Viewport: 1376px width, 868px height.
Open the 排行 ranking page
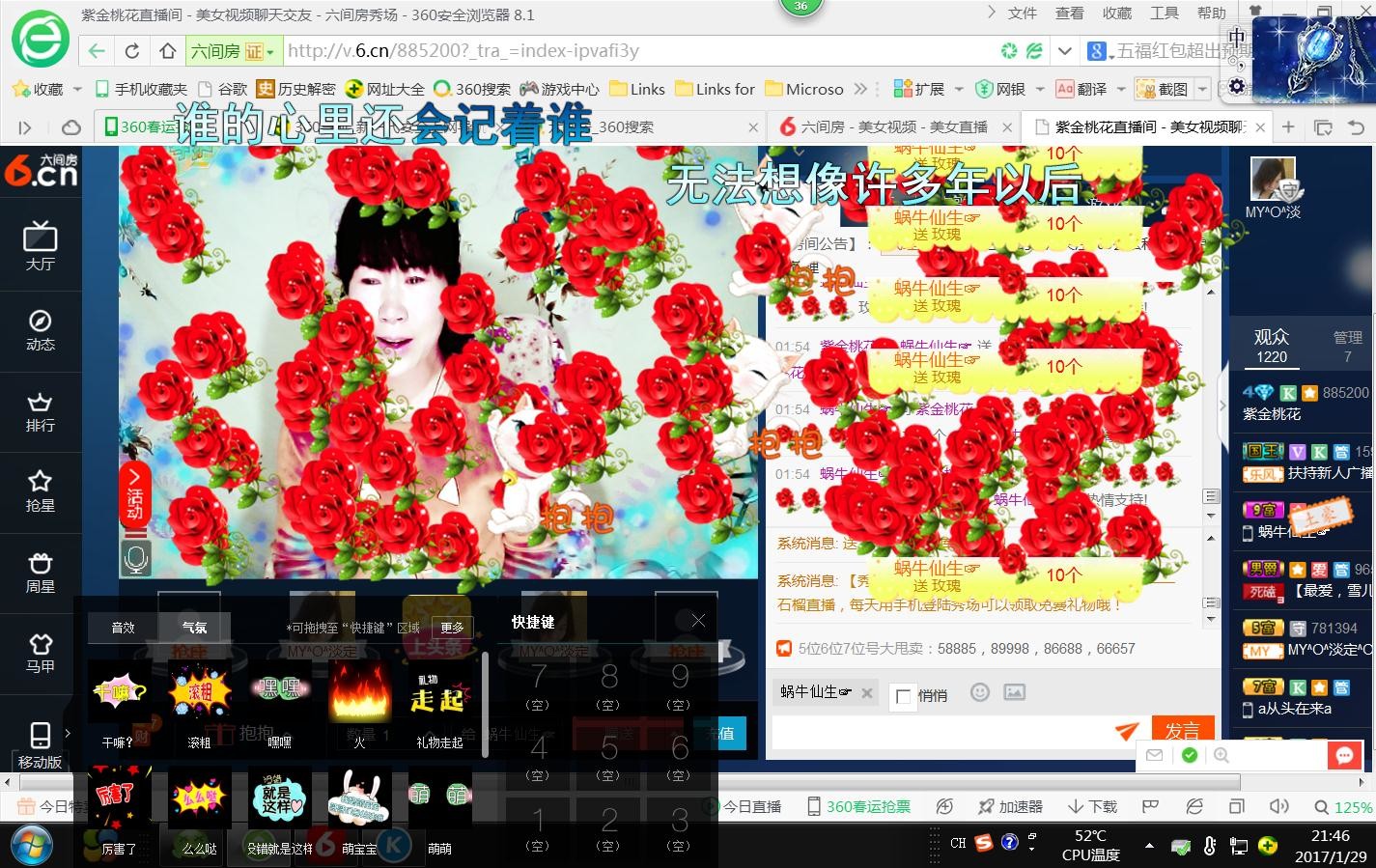coord(40,411)
